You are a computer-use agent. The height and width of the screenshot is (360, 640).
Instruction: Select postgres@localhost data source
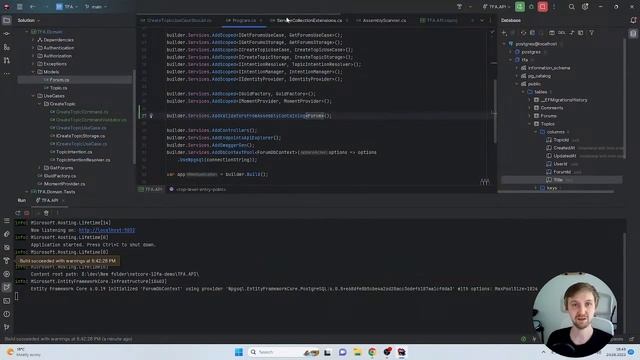pyautogui.click(x=536, y=44)
